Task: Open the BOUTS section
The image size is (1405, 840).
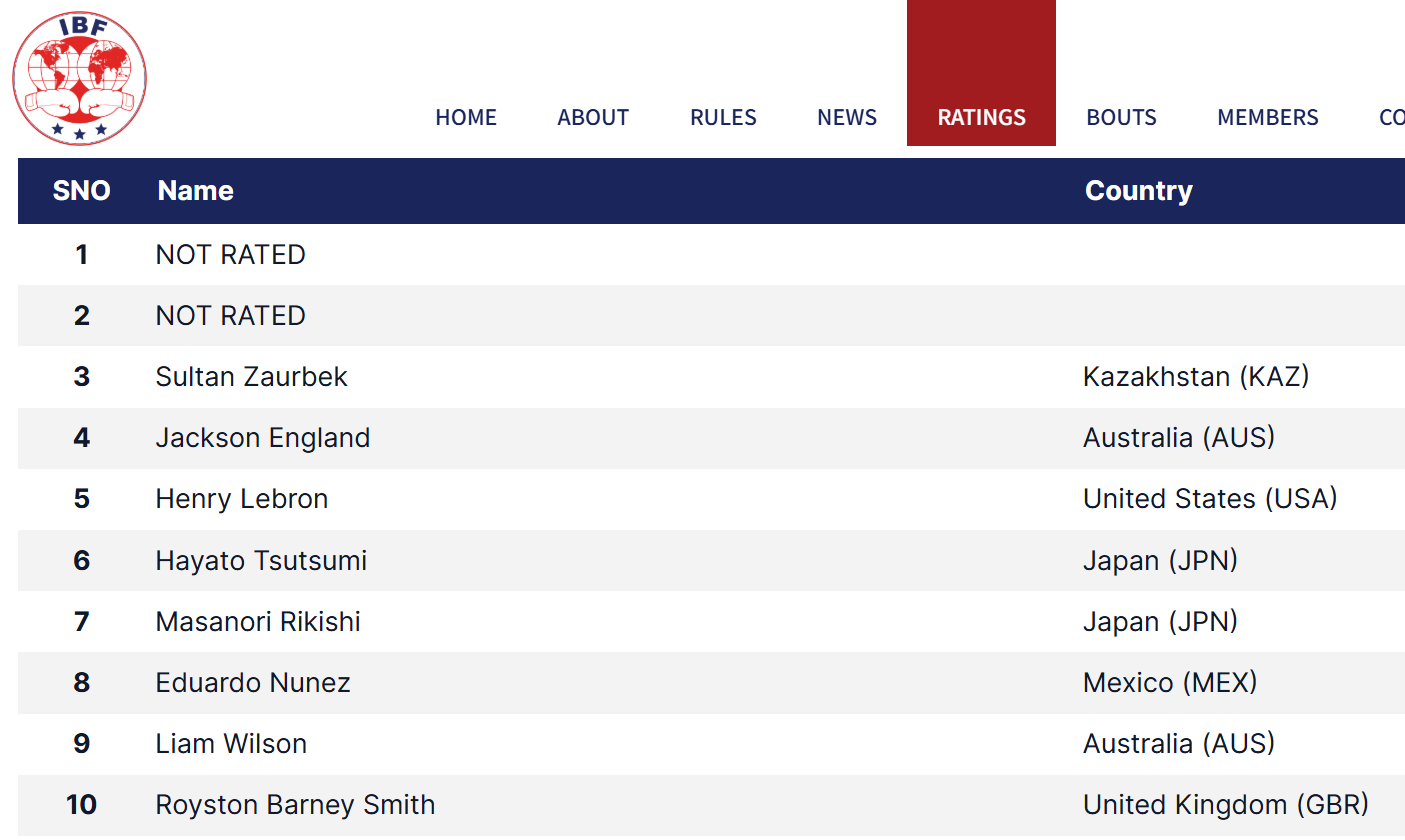Action: tap(1121, 117)
